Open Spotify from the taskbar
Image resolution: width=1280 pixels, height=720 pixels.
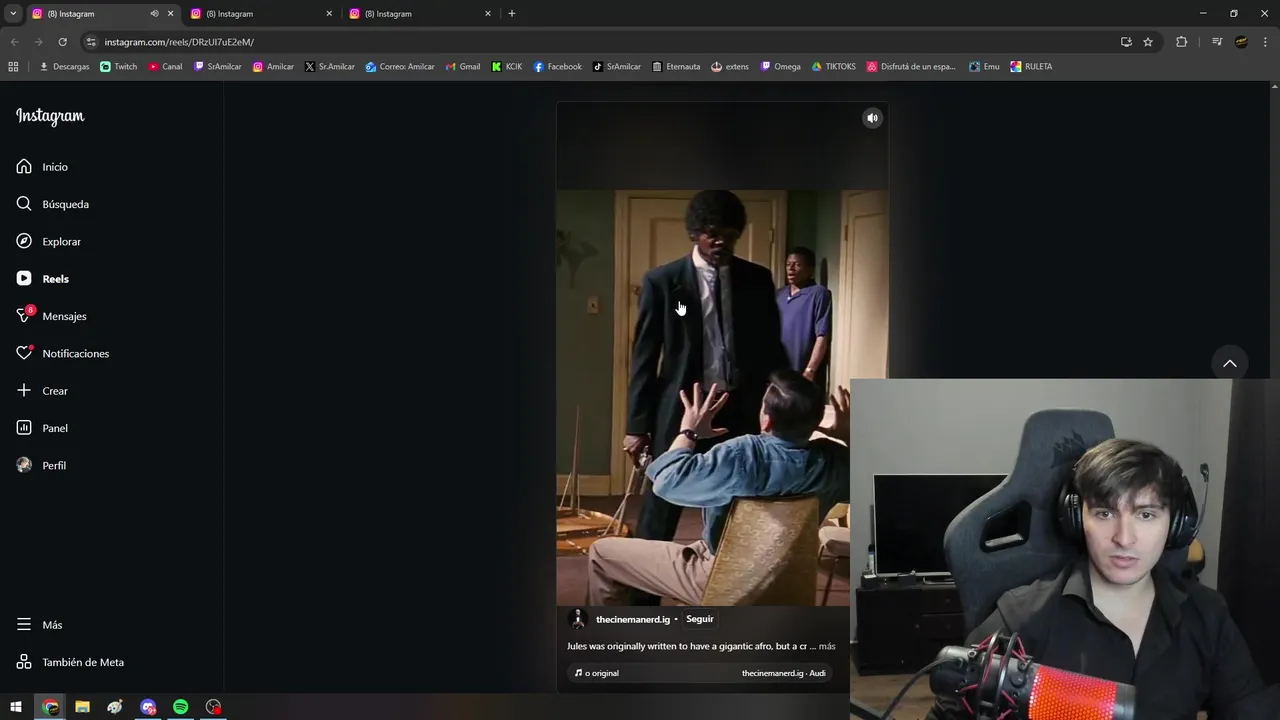coord(180,707)
